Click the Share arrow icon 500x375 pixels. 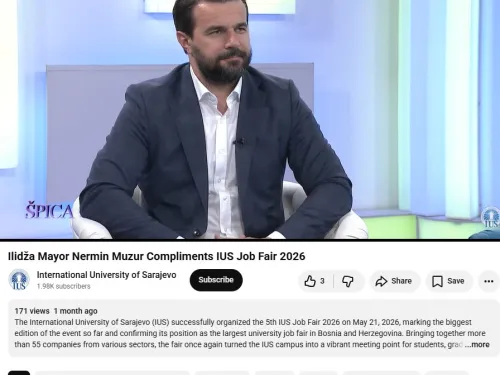coord(381,281)
